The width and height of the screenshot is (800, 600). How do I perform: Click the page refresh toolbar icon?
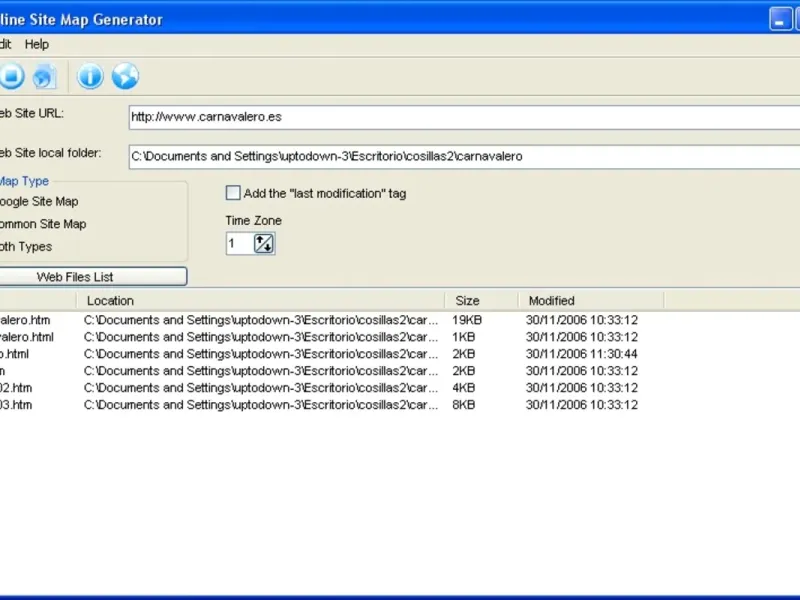click(x=45, y=77)
